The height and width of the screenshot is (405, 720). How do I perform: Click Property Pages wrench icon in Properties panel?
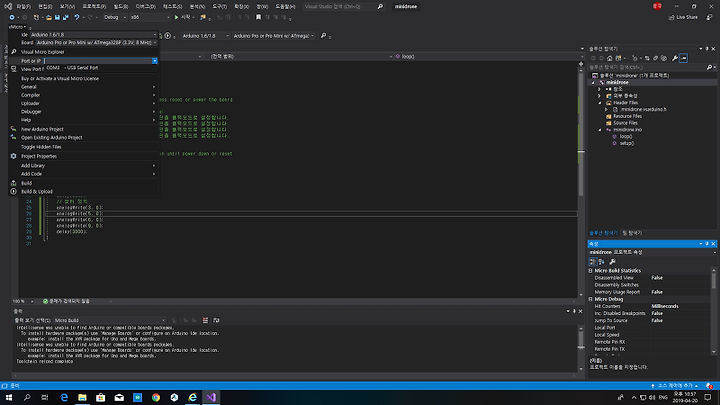point(612,262)
